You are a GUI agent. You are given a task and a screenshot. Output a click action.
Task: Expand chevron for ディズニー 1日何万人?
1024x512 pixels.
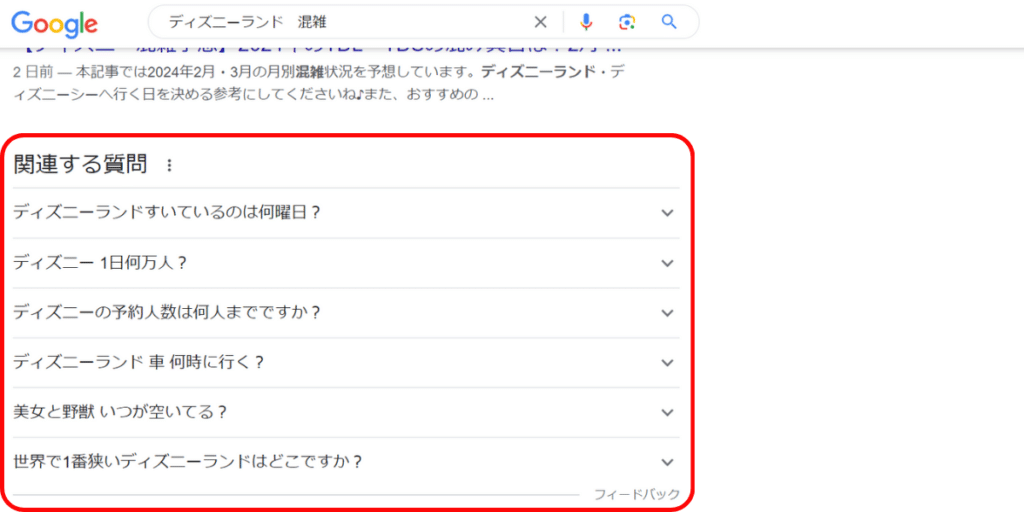(667, 263)
